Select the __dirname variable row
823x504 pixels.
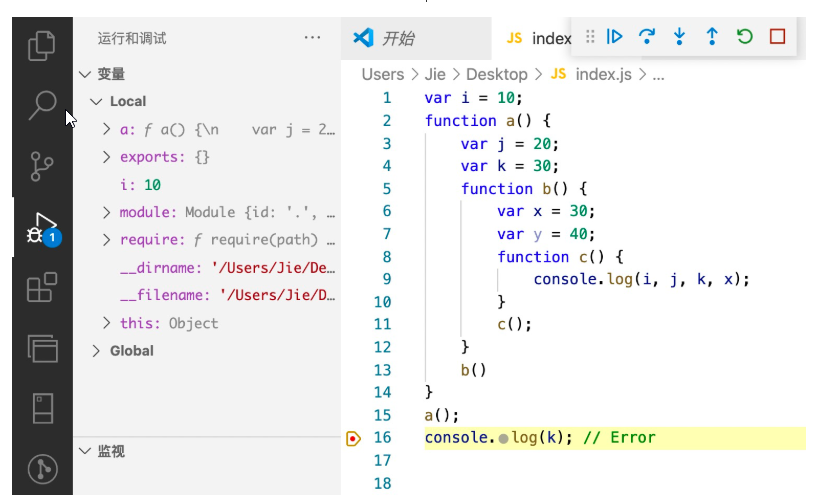[x=207, y=268]
